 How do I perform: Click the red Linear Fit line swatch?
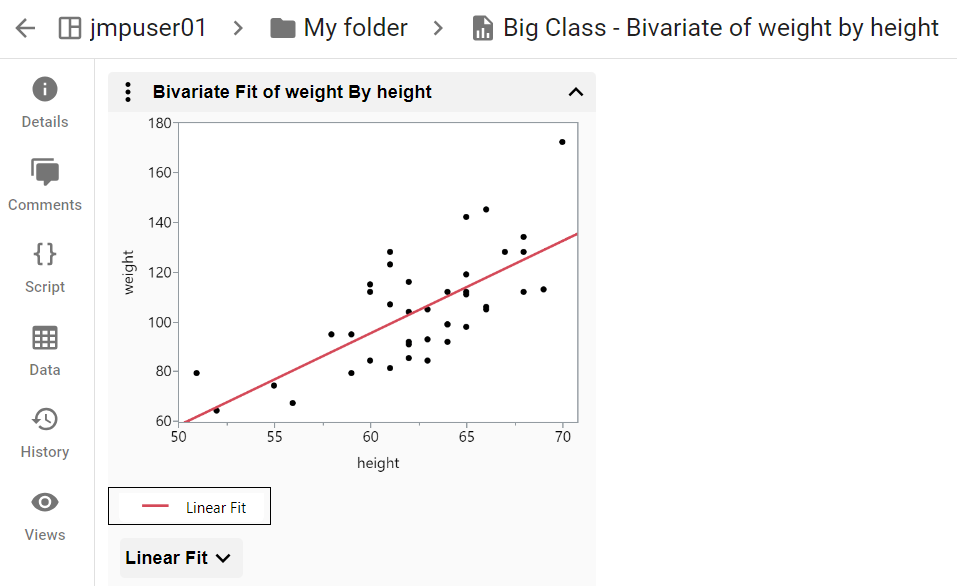pyautogui.click(x=155, y=507)
